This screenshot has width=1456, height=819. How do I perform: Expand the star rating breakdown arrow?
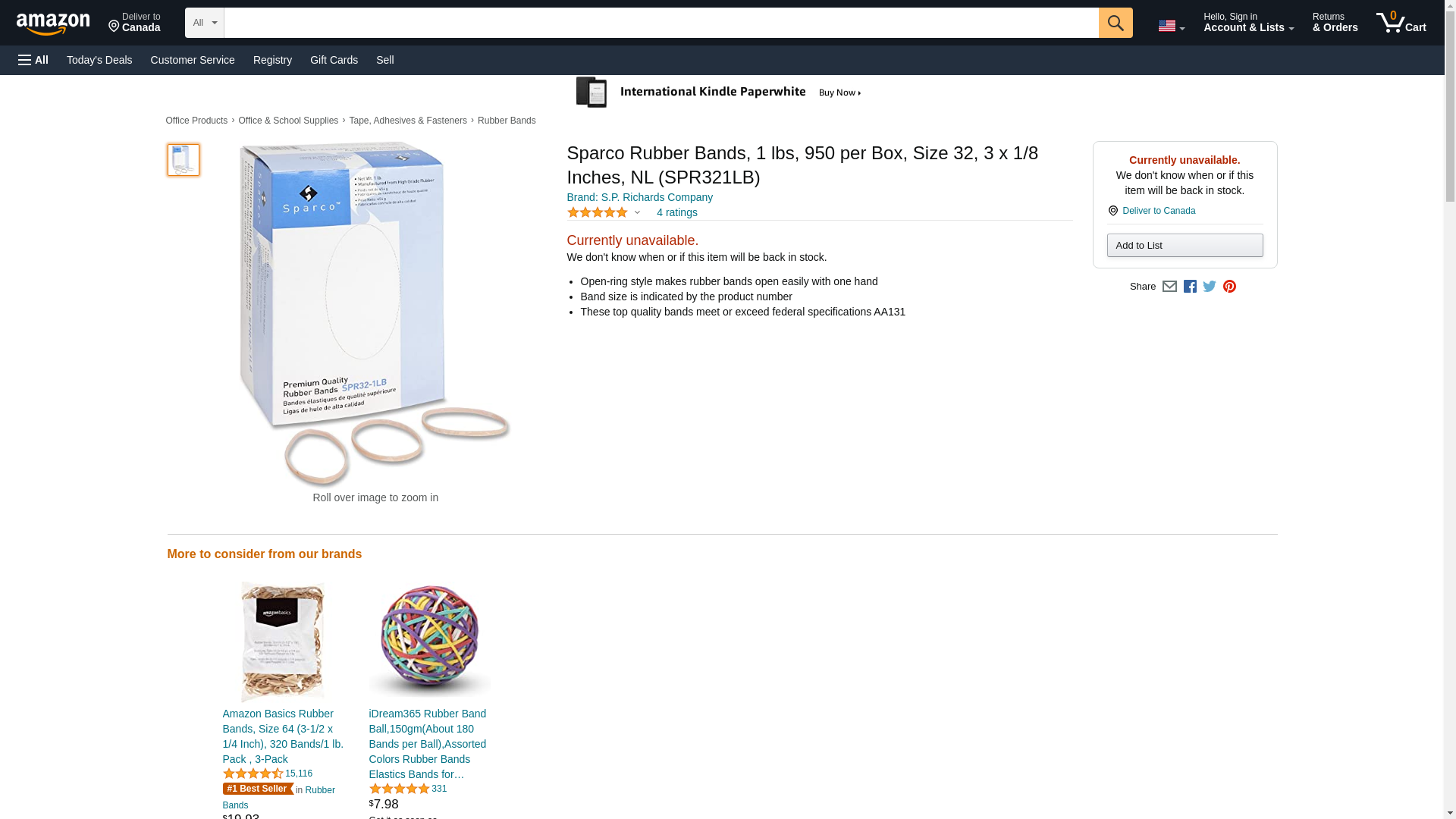[637, 213]
